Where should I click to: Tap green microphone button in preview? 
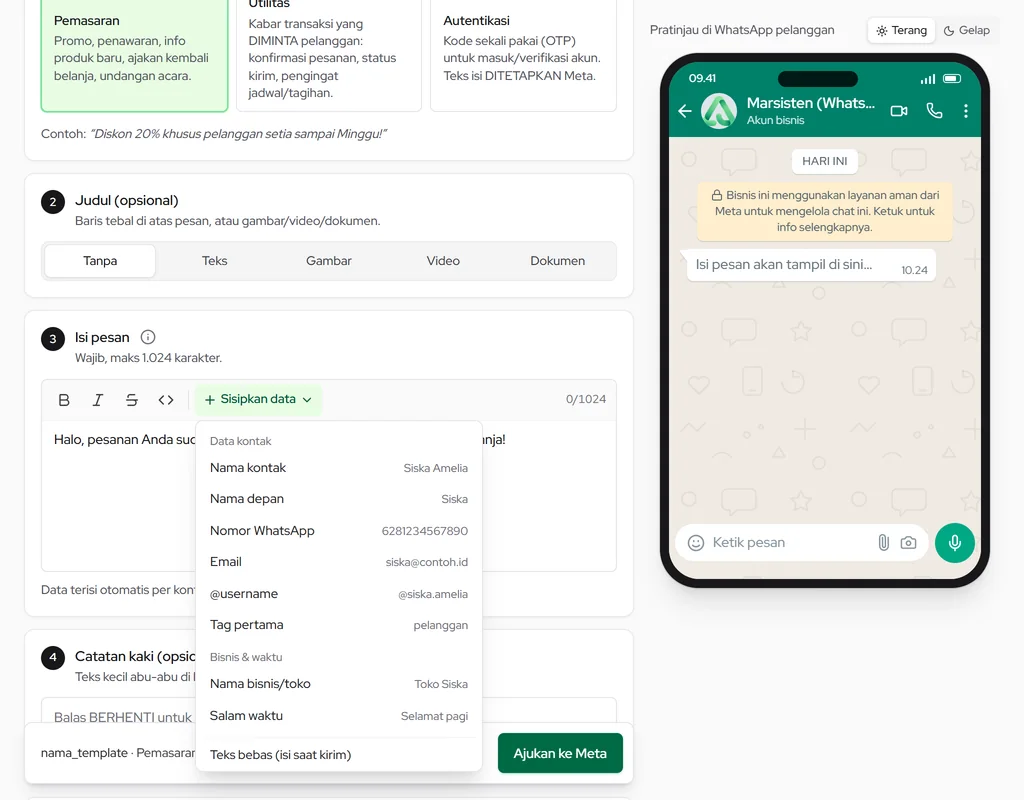point(955,543)
